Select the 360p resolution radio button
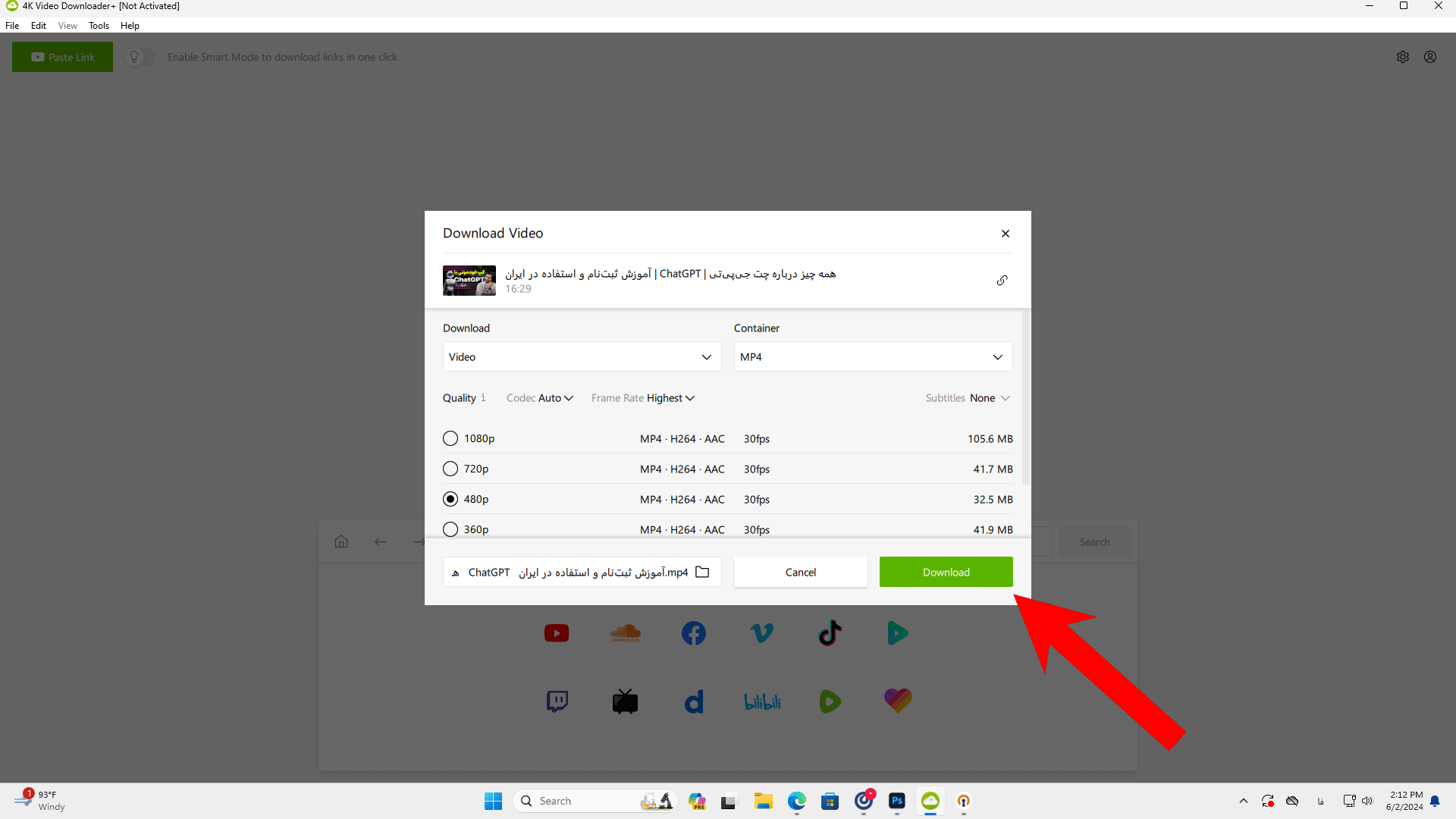1456x819 pixels. click(x=449, y=529)
